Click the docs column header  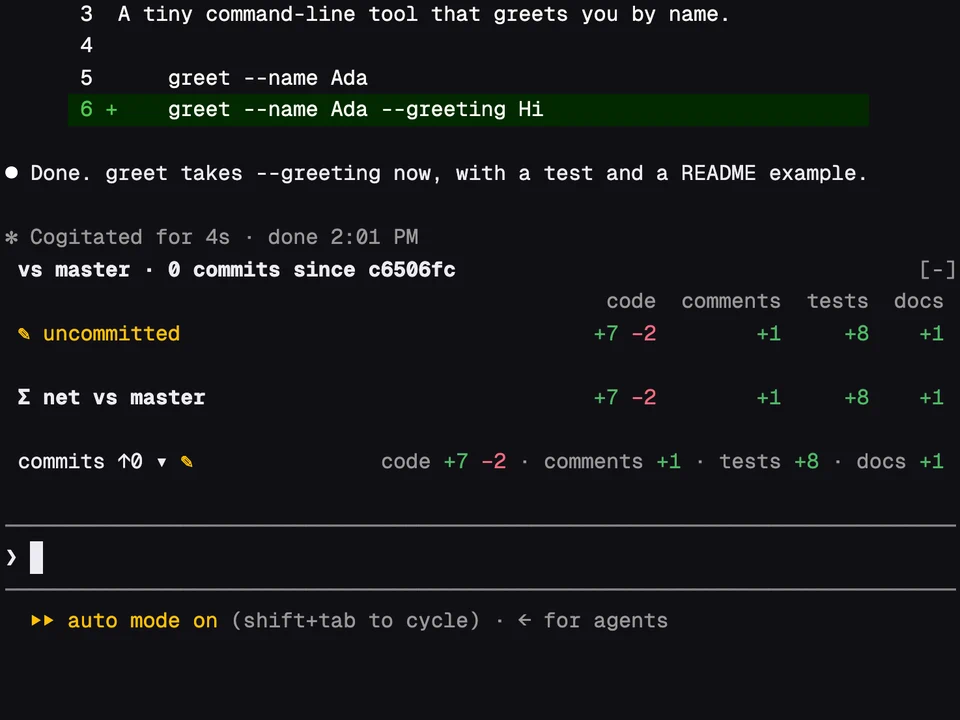[918, 301]
